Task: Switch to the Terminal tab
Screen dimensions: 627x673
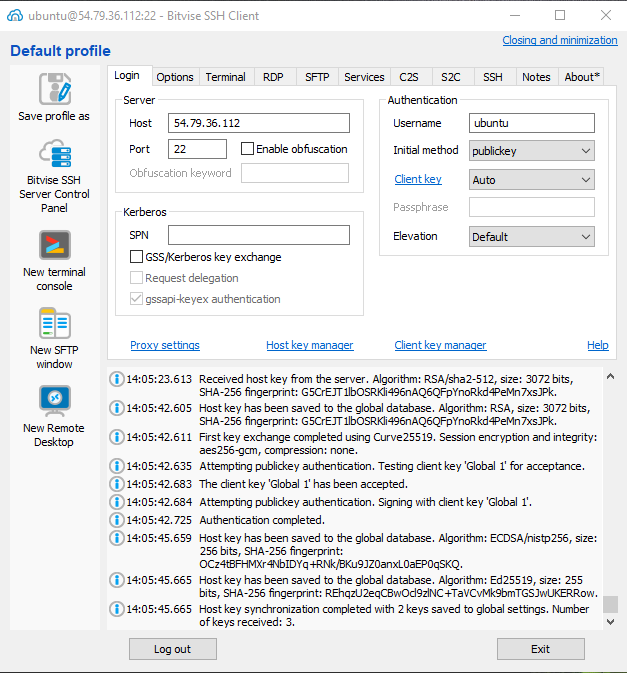Action: (x=226, y=77)
